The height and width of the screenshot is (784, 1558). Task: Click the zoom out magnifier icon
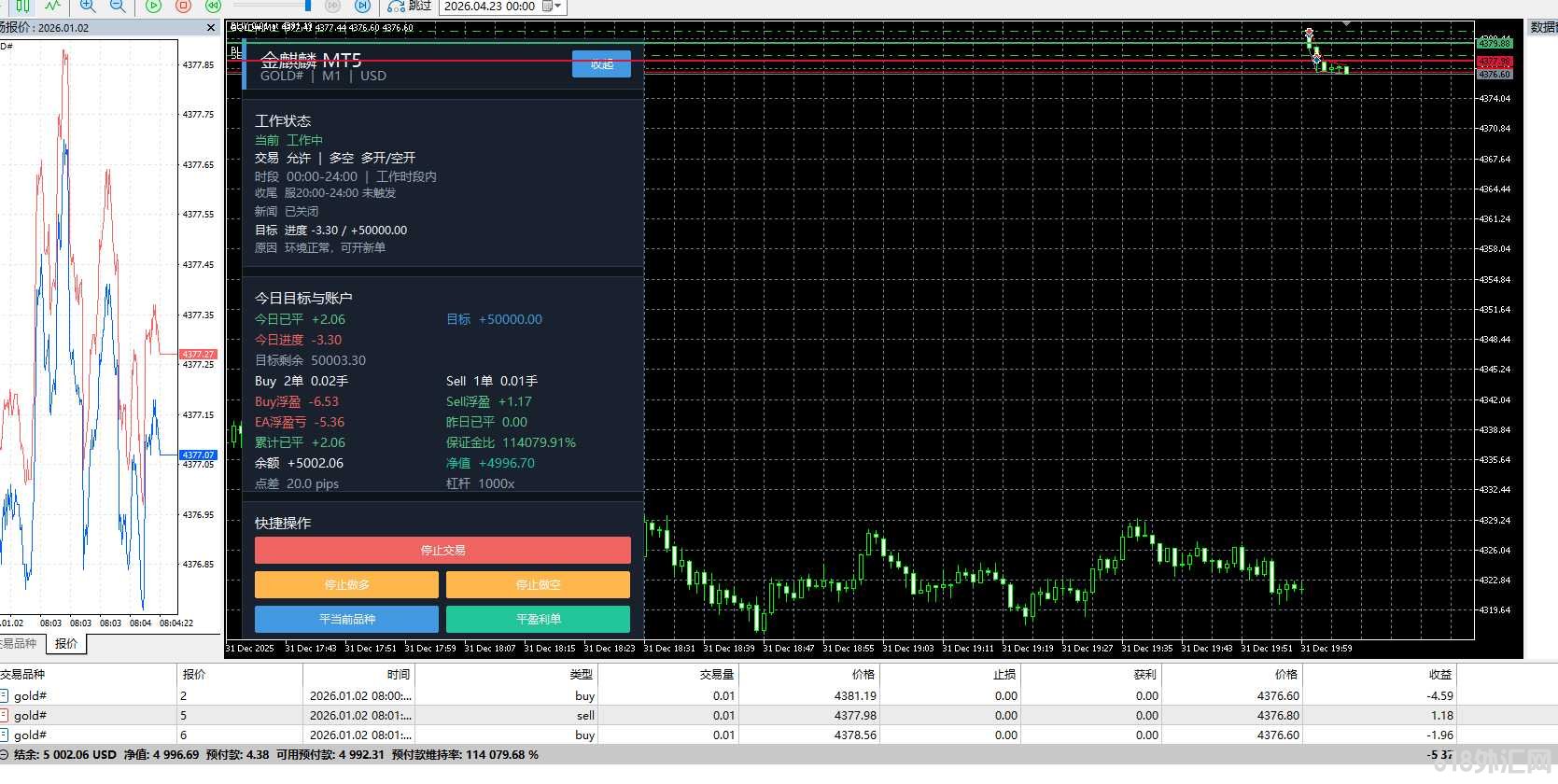point(118,6)
